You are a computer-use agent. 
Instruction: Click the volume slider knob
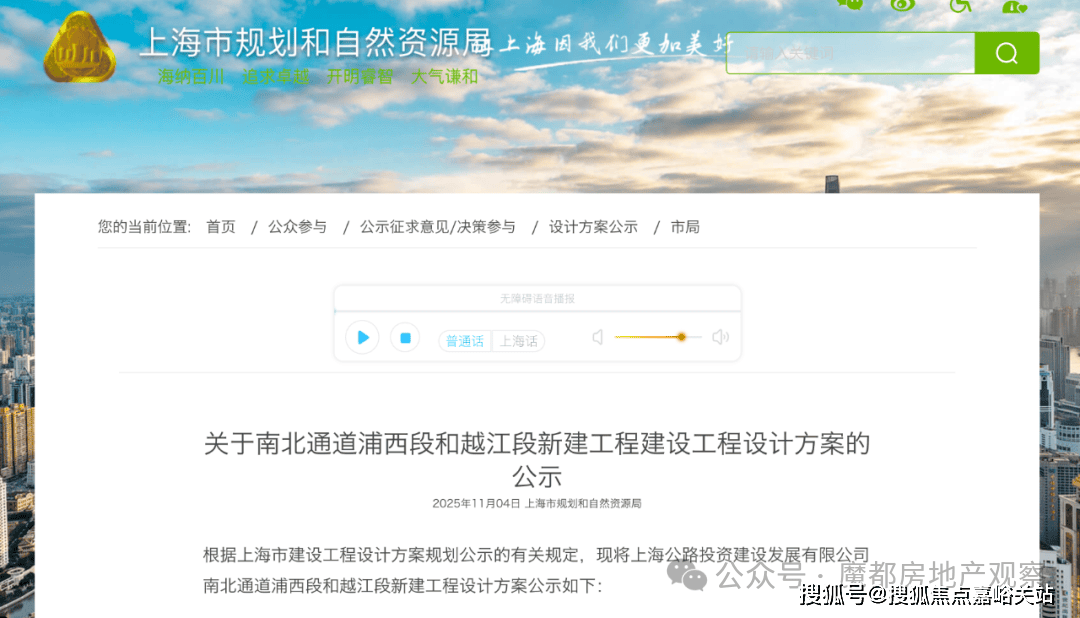(681, 337)
